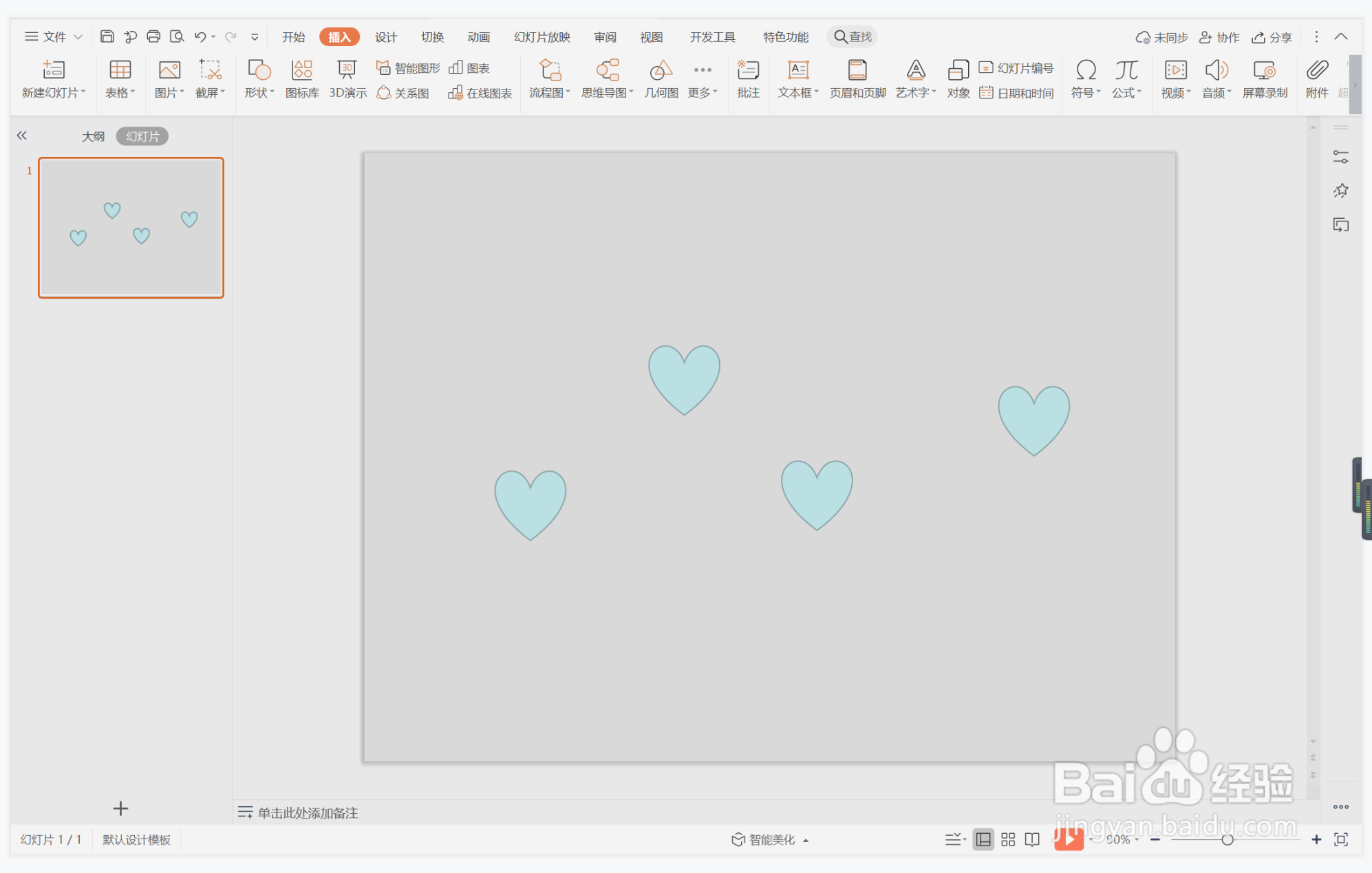Image resolution: width=1372 pixels, height=873 pixels.
Task: Insert 日期和时间 date and time
Action: tap(1016, 93)
